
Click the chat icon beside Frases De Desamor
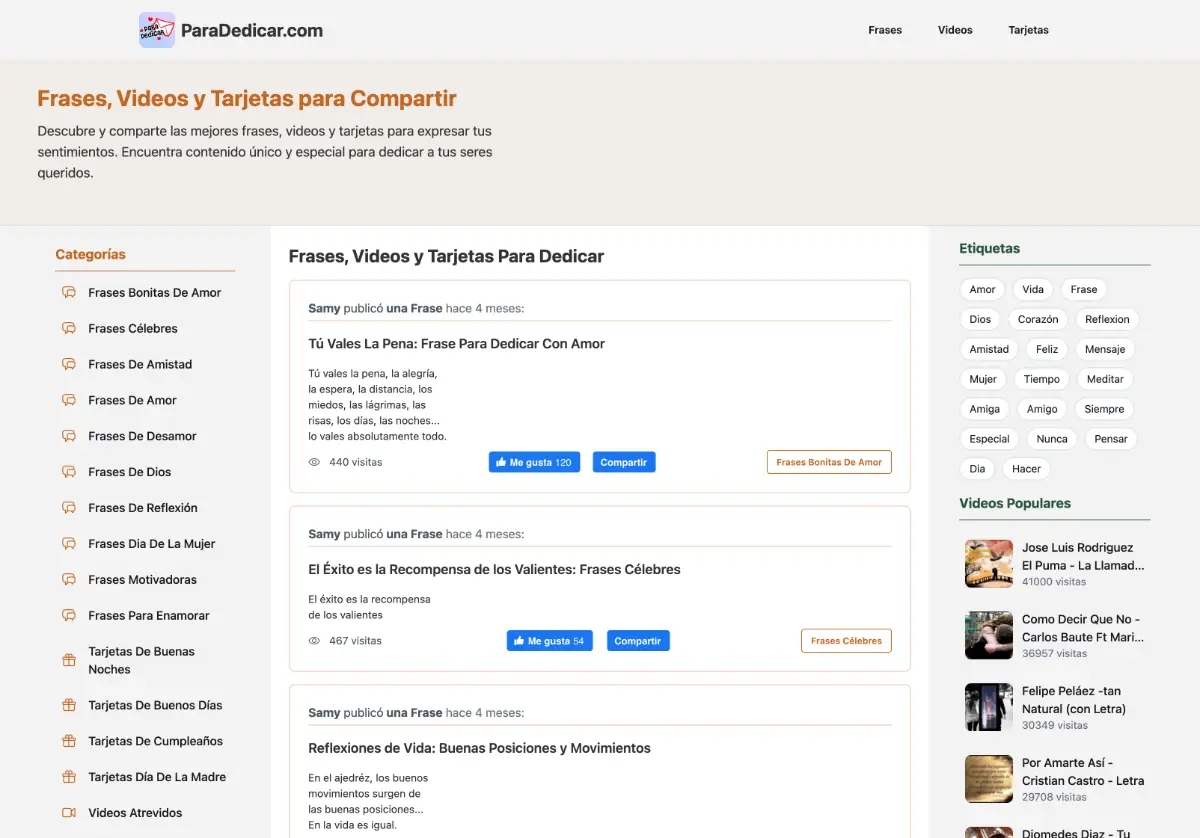[69, 437]
